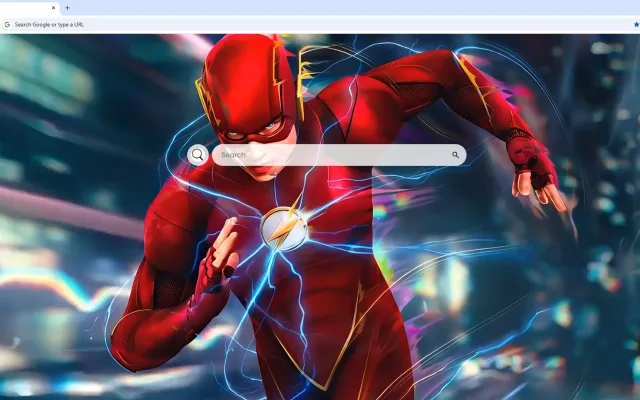This screenshot has width=640, height=400.
Task: Focus the Google URL address bar
Action: [x=318, y=24]
